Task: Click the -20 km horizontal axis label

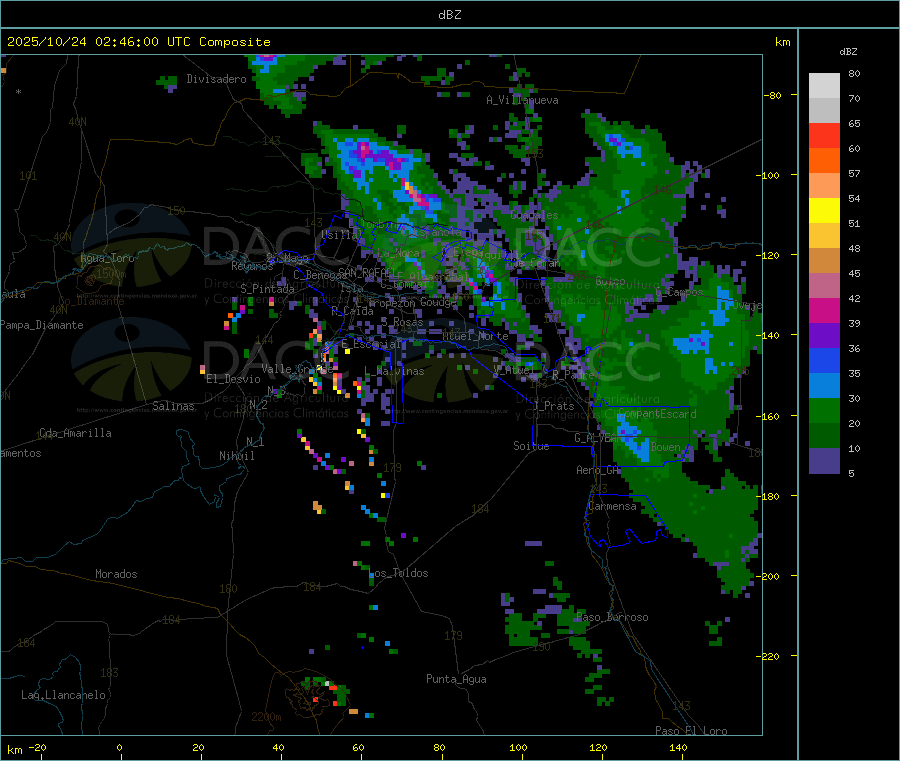Action: pos(37,747)
